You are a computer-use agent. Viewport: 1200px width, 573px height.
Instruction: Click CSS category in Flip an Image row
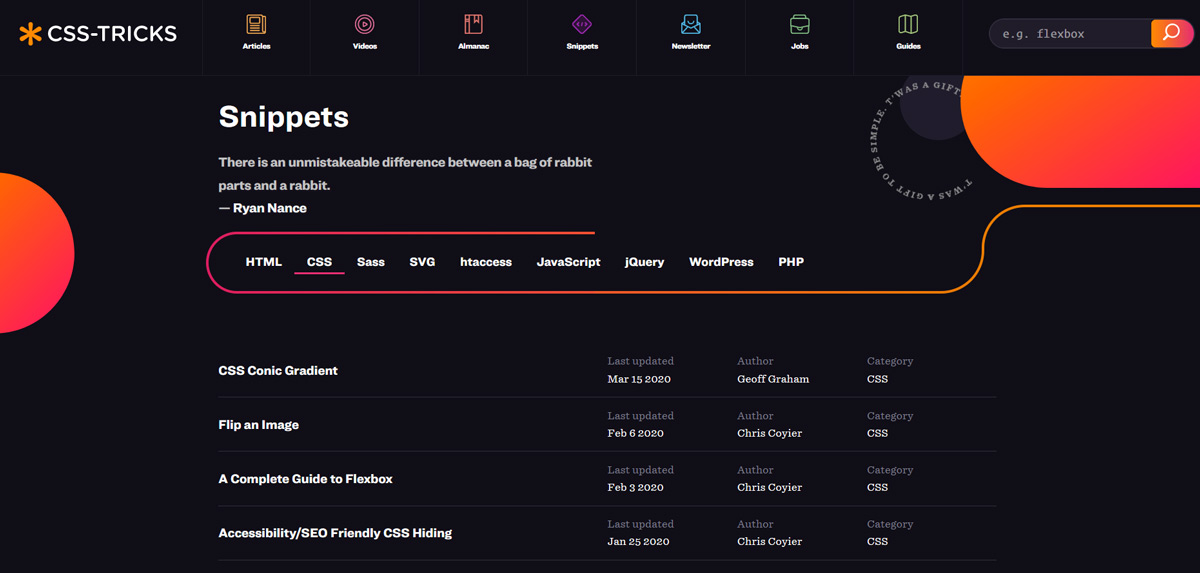point(877,434)
